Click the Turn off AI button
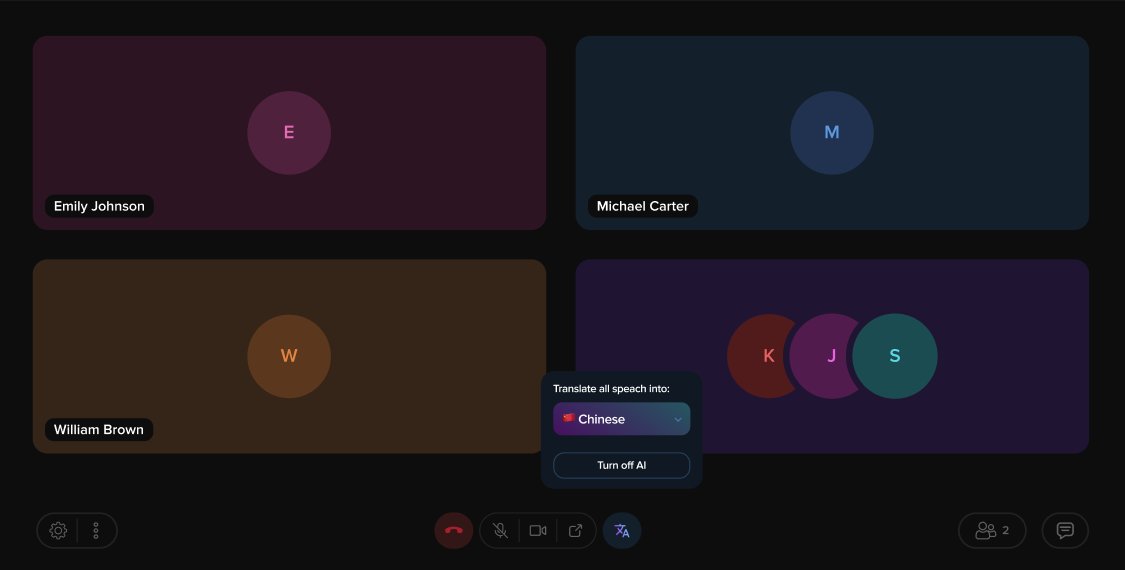Image resolution: width=1125 pixels, height=570 pixels. coord(621,465)
